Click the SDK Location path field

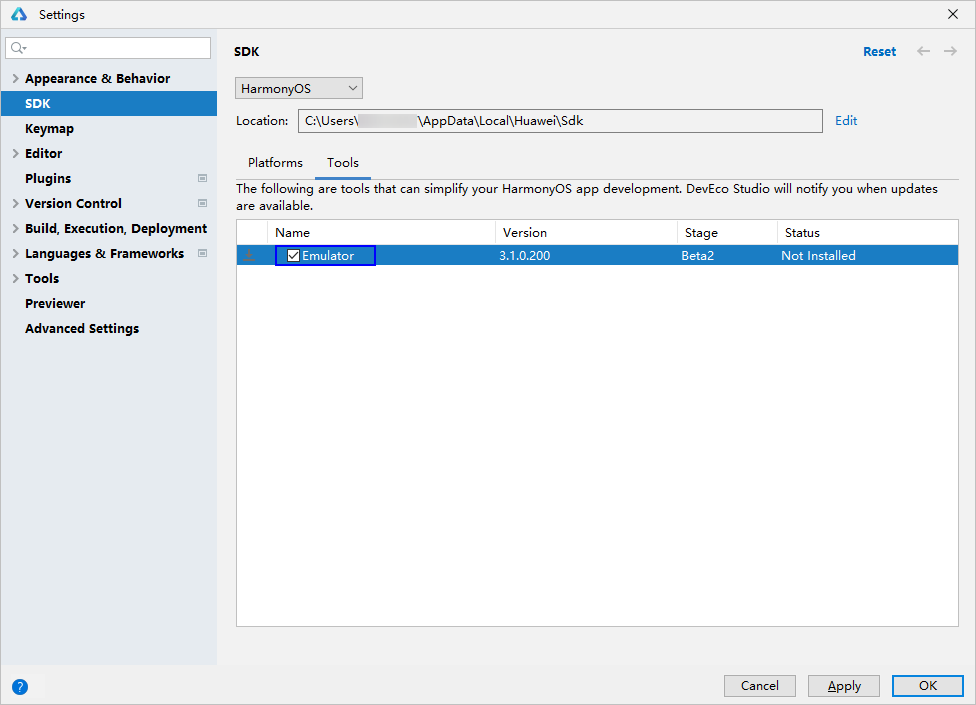(560, 121)
